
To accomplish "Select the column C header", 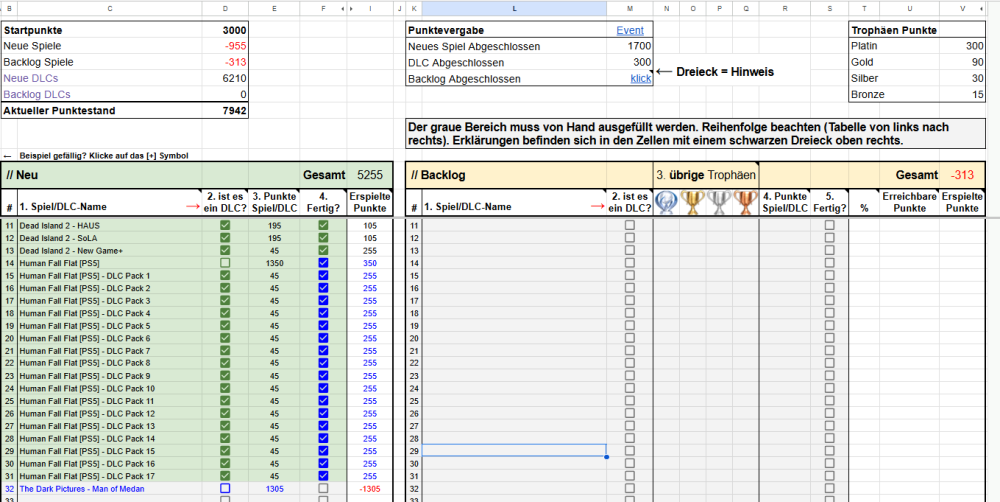I will click(108, 8).
